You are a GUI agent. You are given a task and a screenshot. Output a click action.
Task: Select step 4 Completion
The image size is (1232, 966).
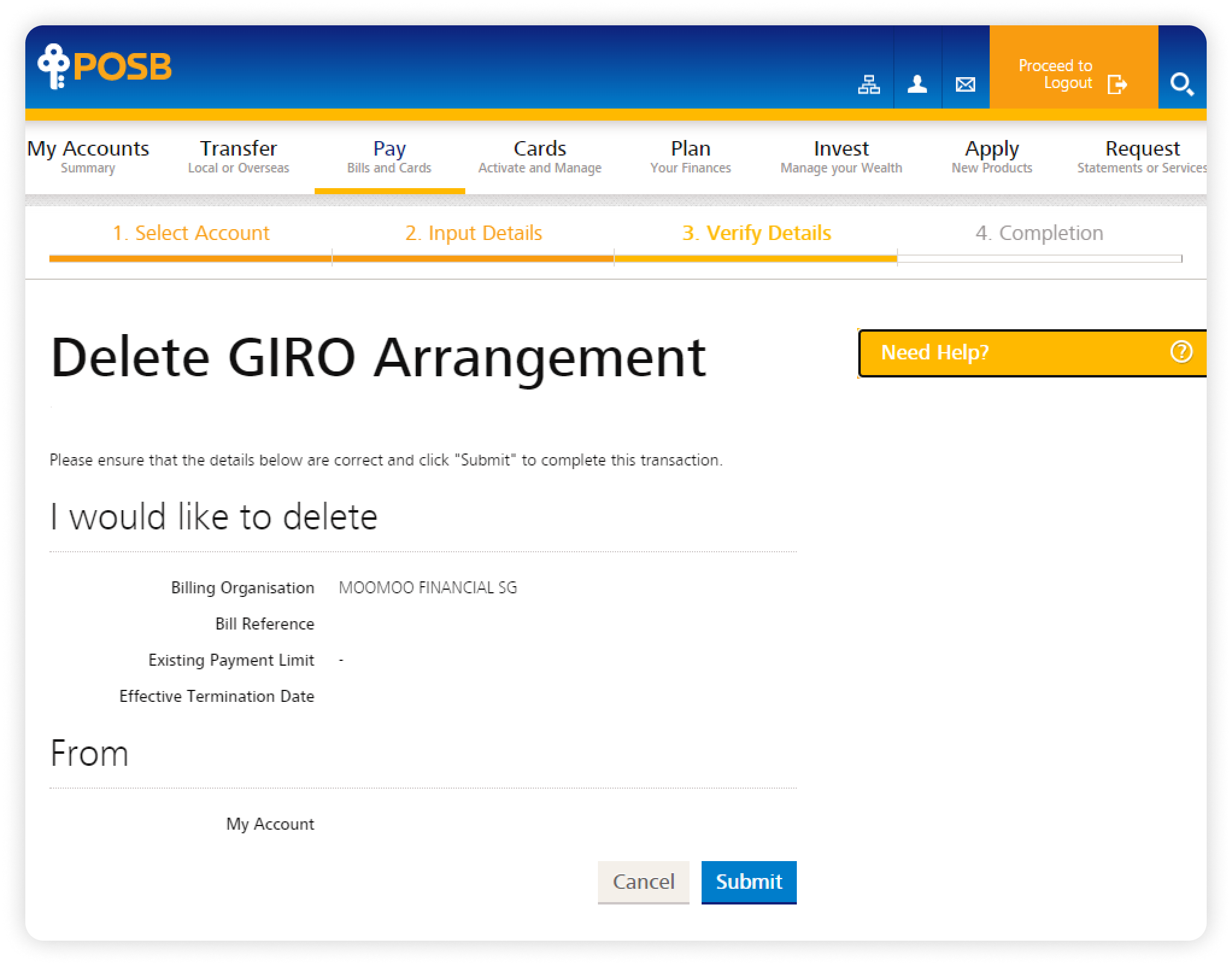pos(1040,233)
